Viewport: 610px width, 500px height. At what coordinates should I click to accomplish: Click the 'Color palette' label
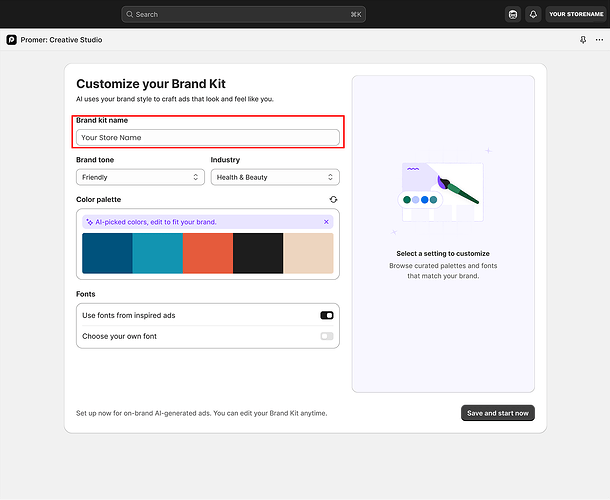click(x=98, y=199)
